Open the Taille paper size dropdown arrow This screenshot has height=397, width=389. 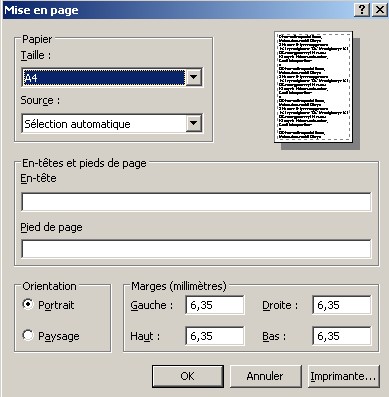[194, 78]
